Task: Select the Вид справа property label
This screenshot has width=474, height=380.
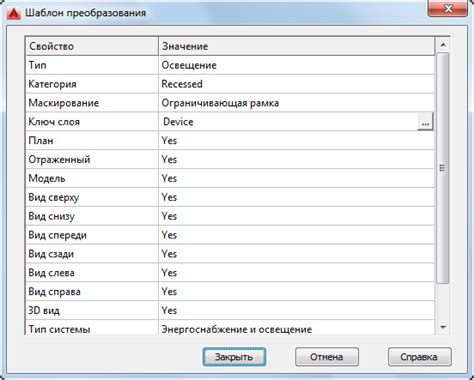Action: pyautogui.click(x=92, y=292)
